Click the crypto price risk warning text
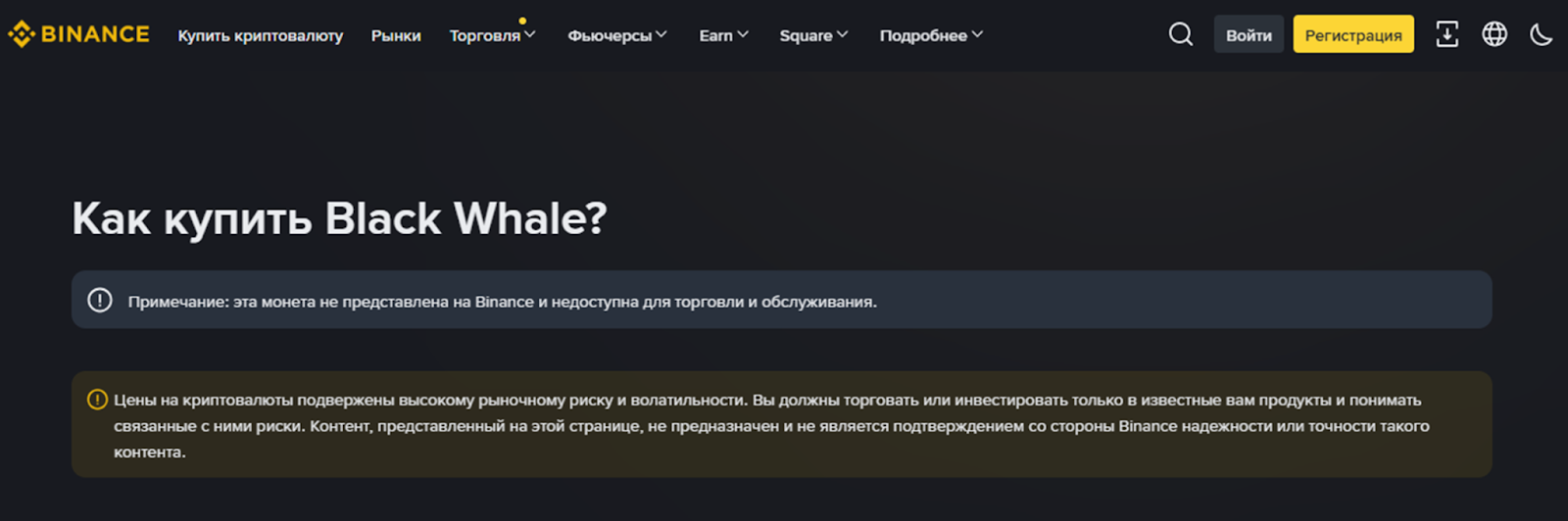The height and width of the screenshot is (521, 1568). click(x=764, y=426)
